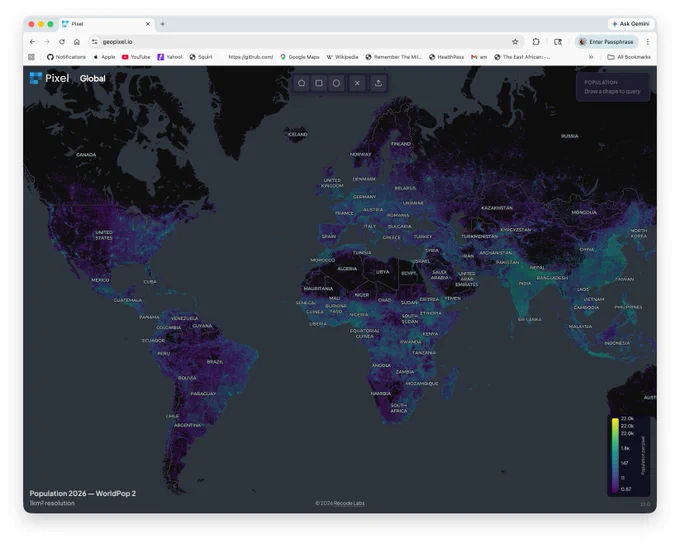This screenshot has width=680, height=544.
Task: Click the Ask Gemini button
Action: point(631,24)
